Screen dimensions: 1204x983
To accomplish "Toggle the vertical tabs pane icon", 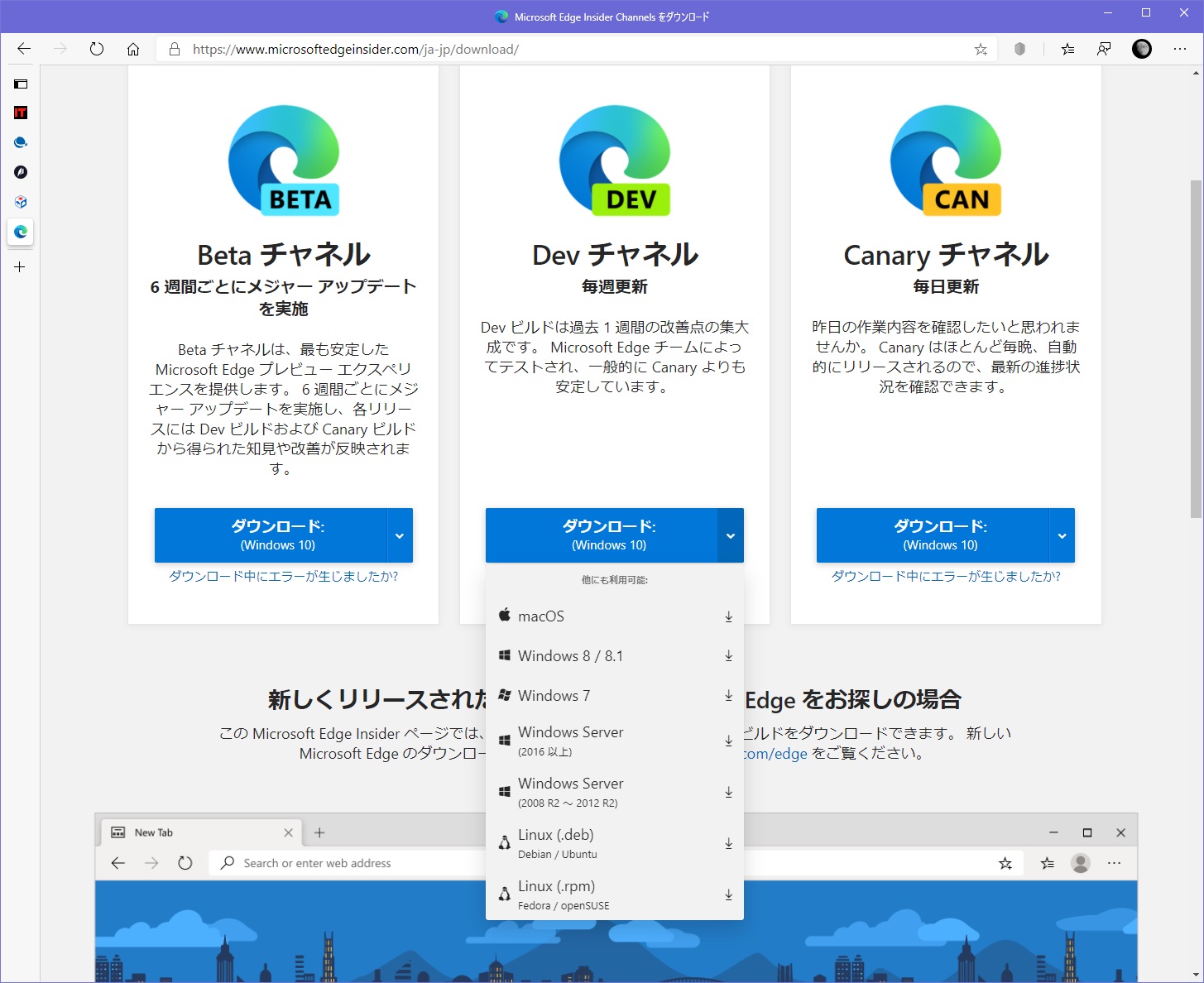I will (21, 84).
